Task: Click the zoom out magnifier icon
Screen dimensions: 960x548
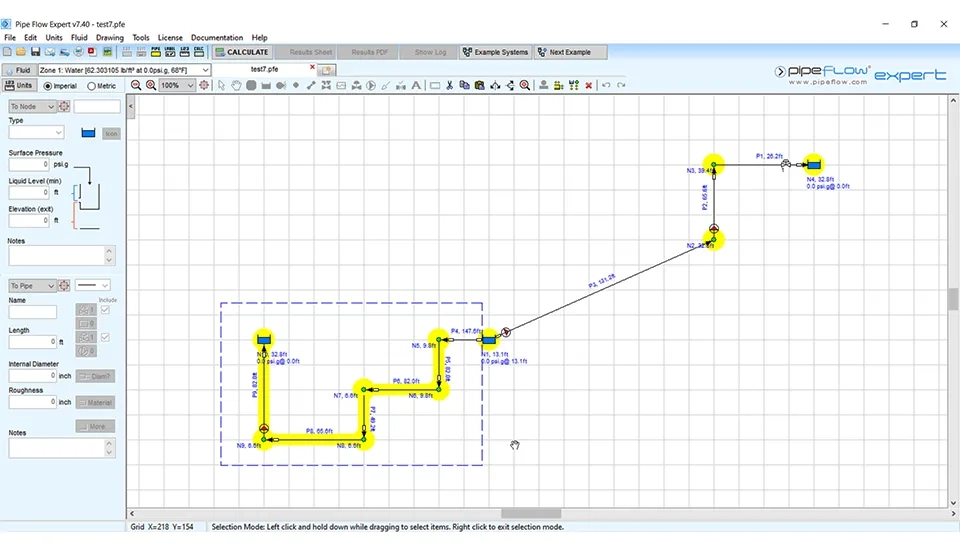Action: [x=136, y=86]
